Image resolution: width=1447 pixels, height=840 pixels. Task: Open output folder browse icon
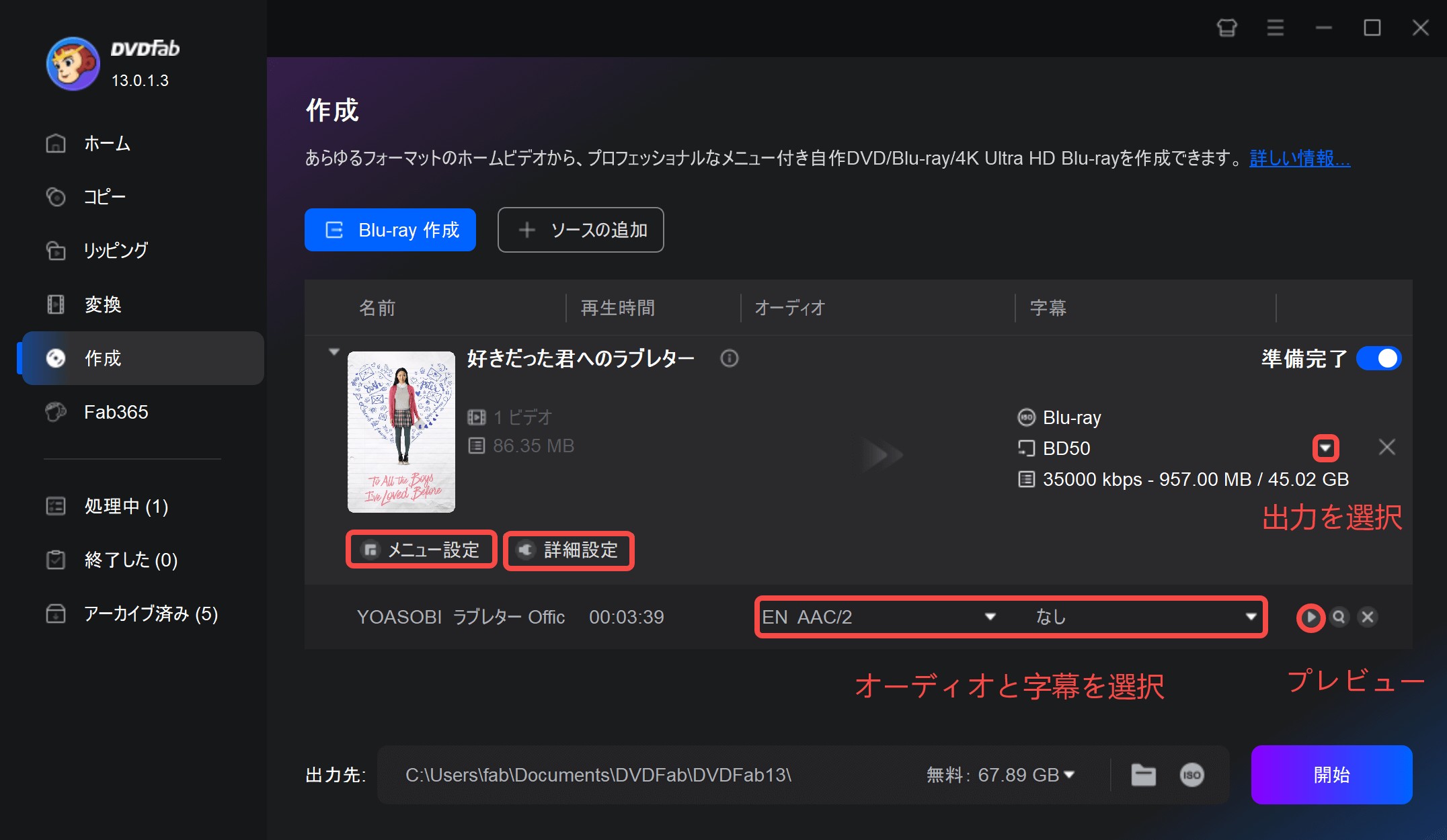click(x=1143, y=775)
